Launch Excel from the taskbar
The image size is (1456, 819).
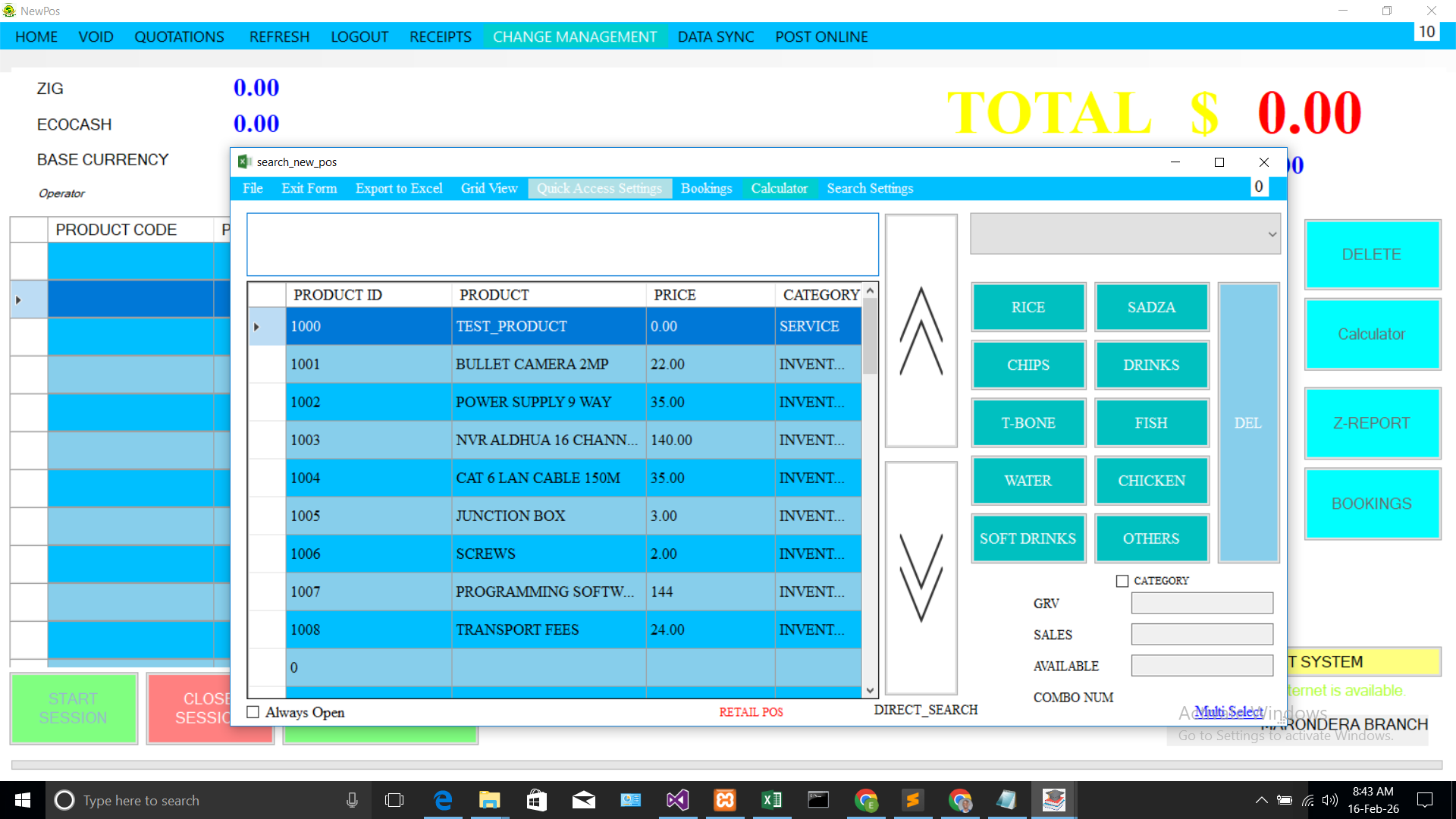pyautogui.click(x=771, y=800)
